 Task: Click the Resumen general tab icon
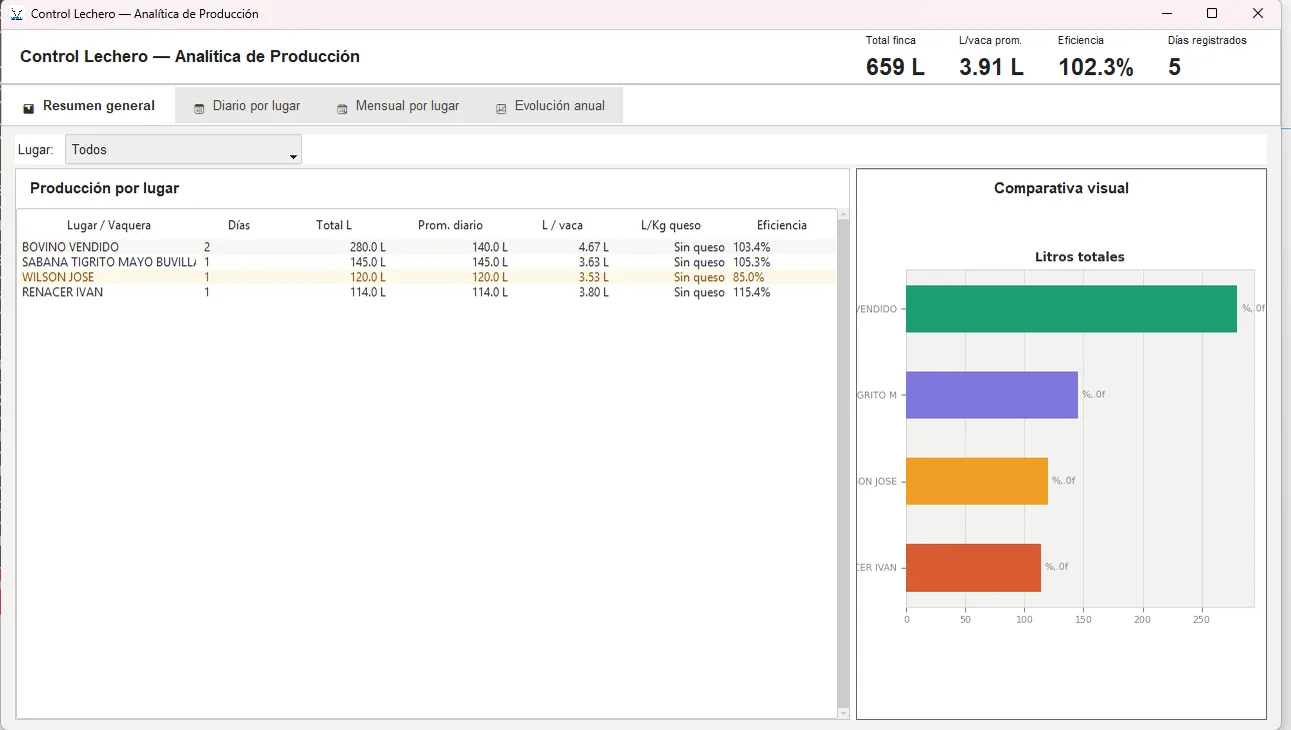tap(28, 108)
